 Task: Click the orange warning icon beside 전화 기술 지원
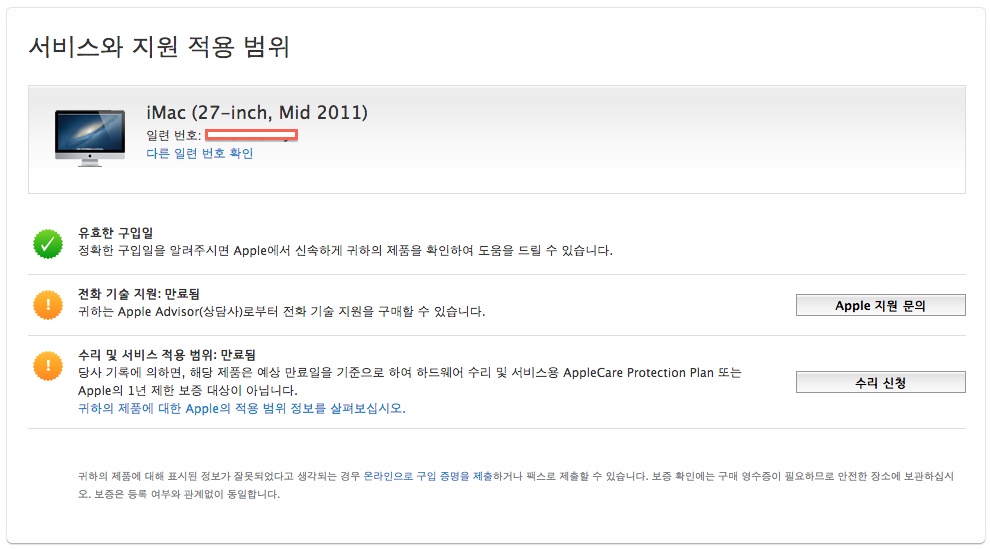pos(47,304)
